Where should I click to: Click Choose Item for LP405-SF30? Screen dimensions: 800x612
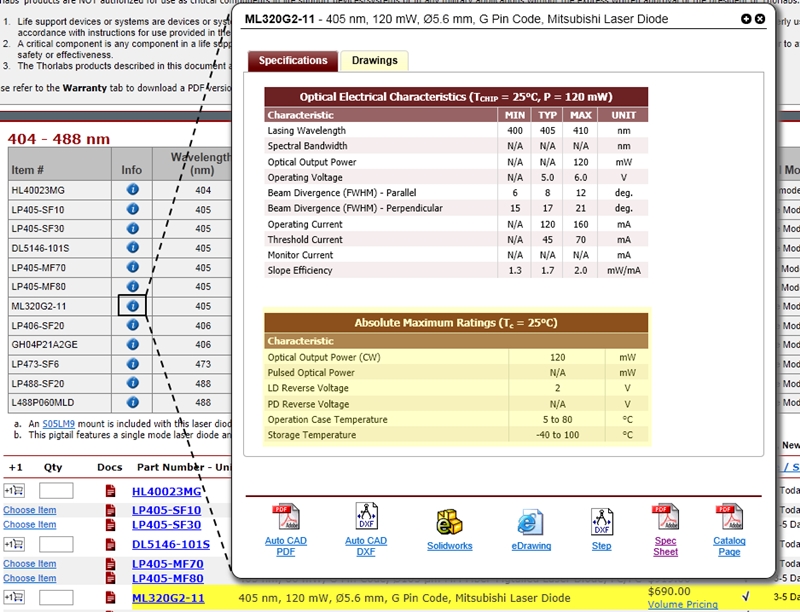30,525
